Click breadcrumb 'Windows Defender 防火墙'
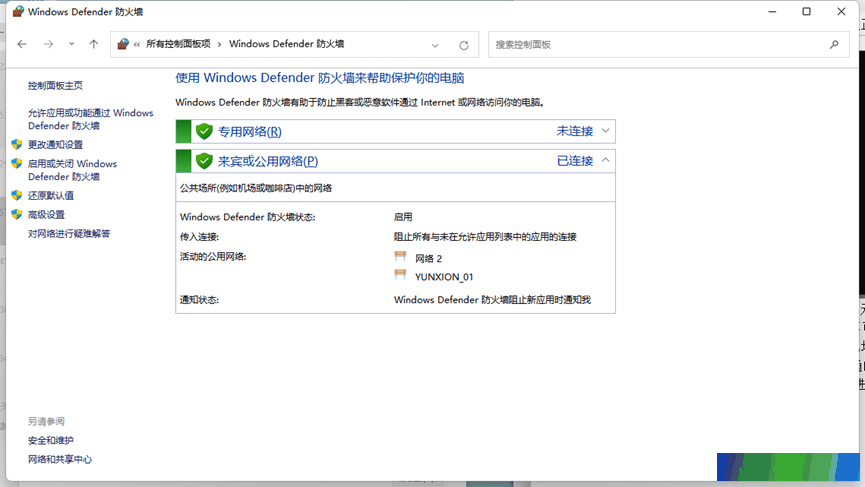 coord(286,44)
